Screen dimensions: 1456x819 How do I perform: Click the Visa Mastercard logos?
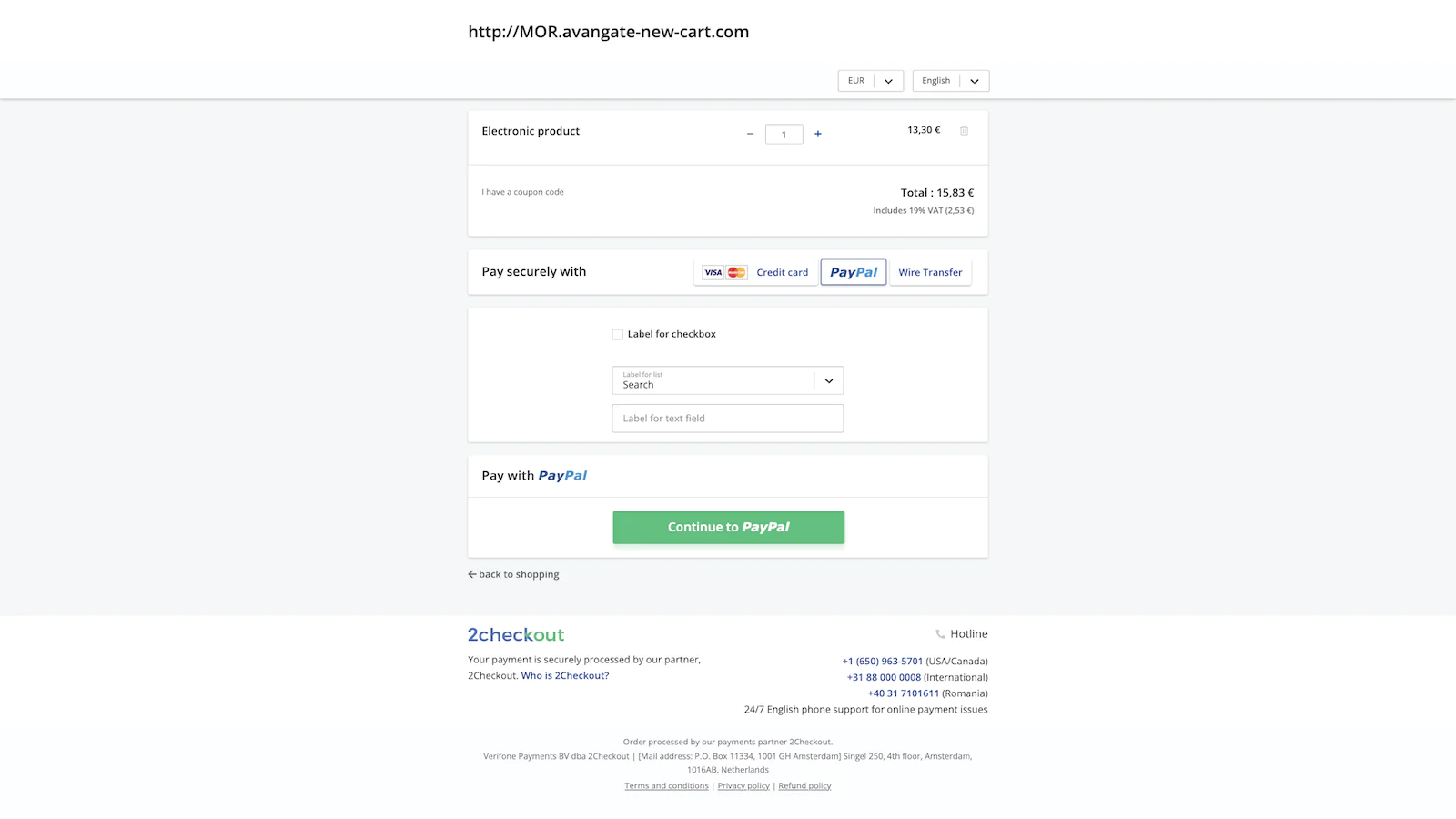[x=724, y=272]
